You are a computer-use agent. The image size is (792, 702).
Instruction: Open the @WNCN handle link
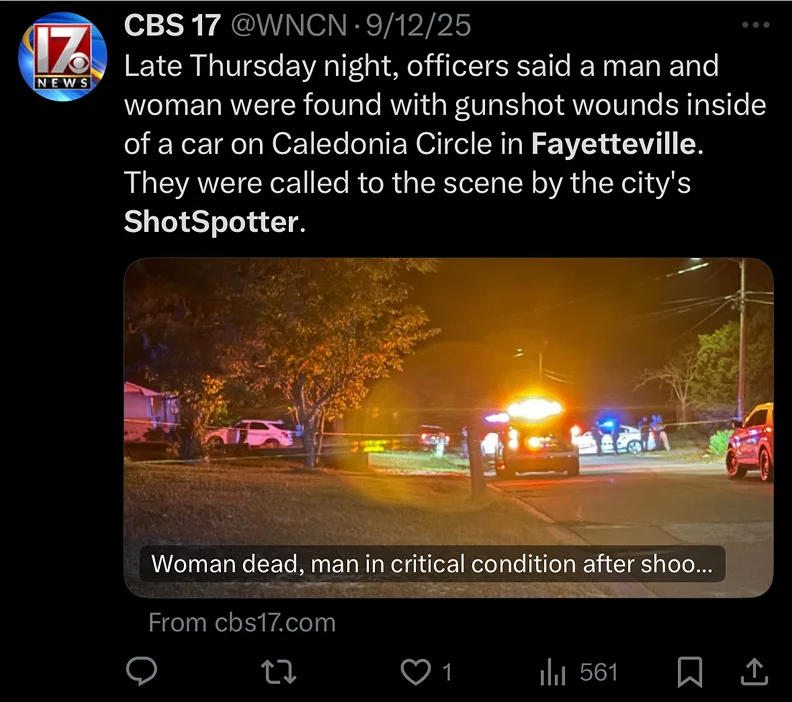pos(289,25)
